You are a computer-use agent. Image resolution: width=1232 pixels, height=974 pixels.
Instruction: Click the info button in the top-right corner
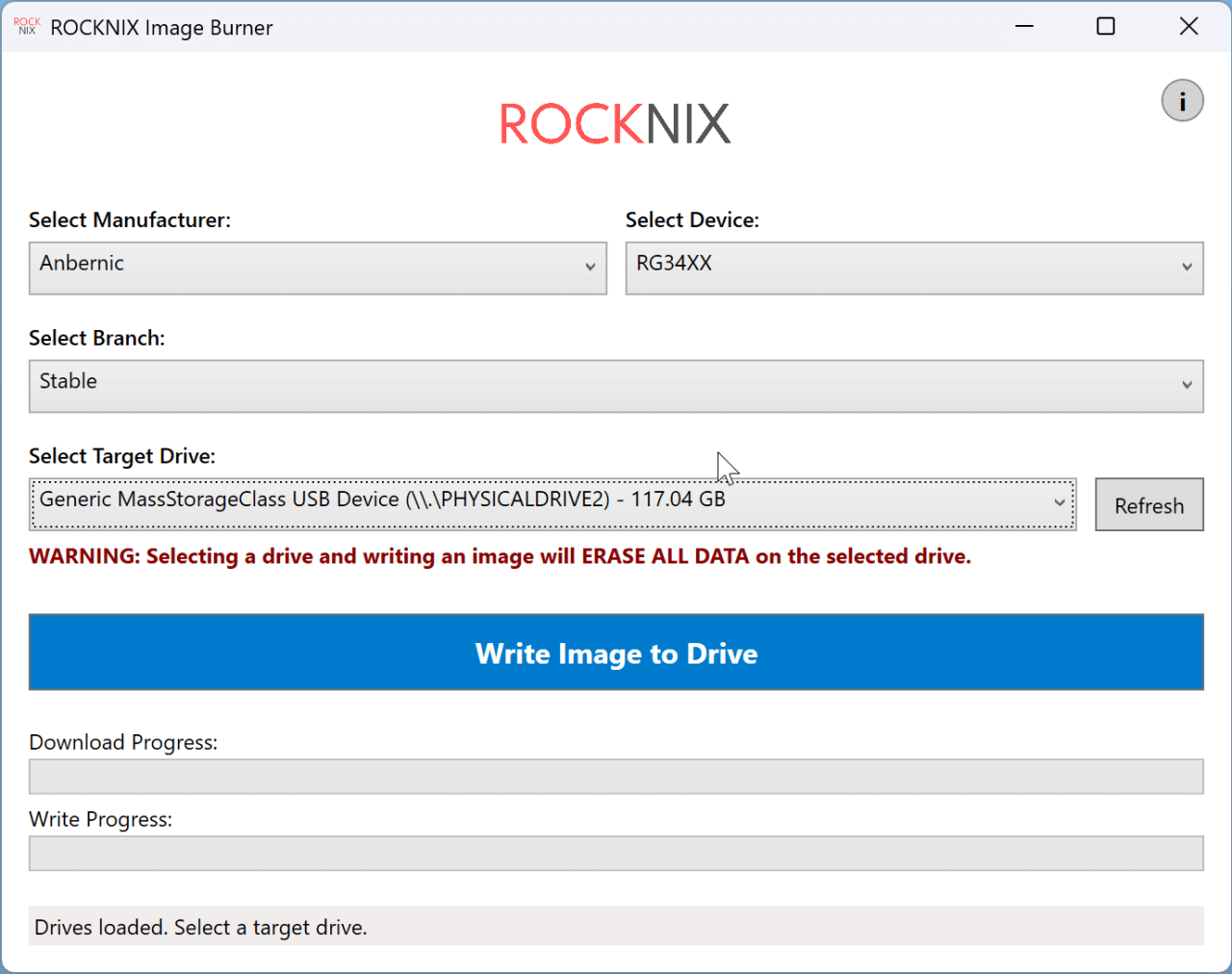(1182, 100)
